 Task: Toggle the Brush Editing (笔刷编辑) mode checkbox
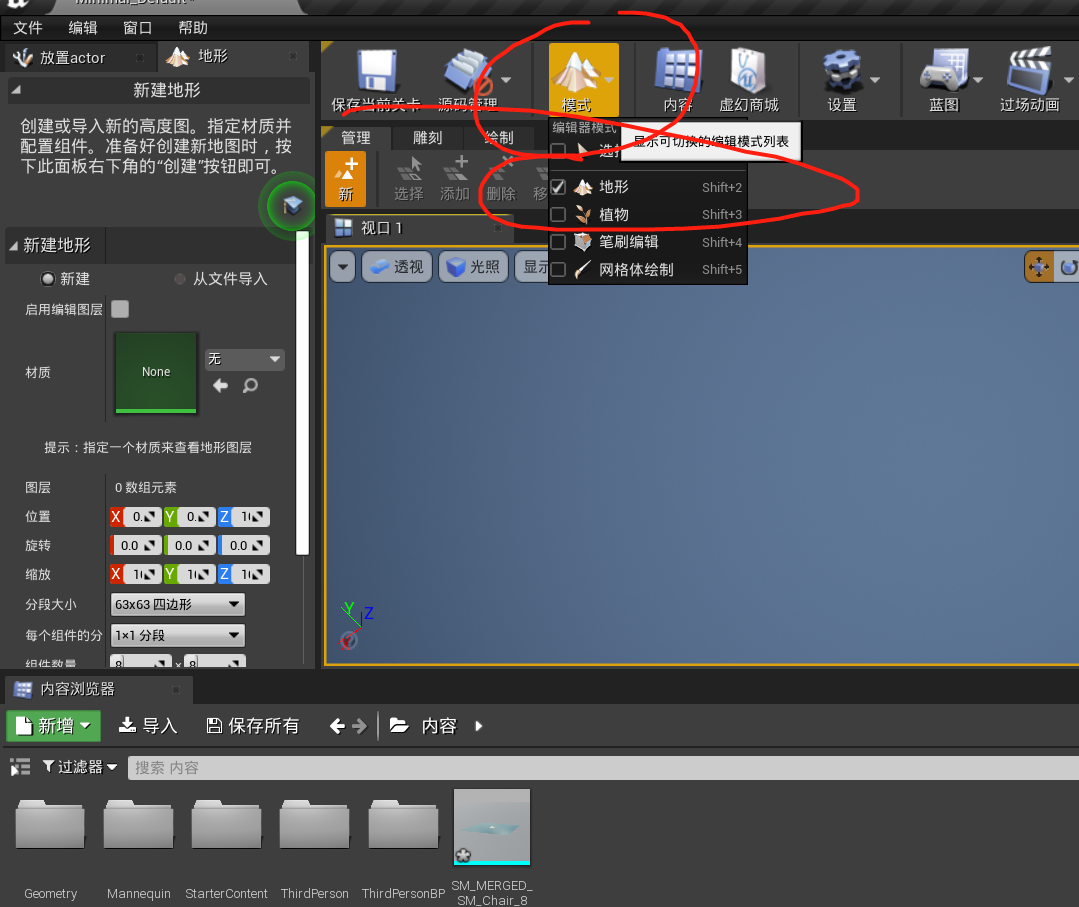pos(558,242)
